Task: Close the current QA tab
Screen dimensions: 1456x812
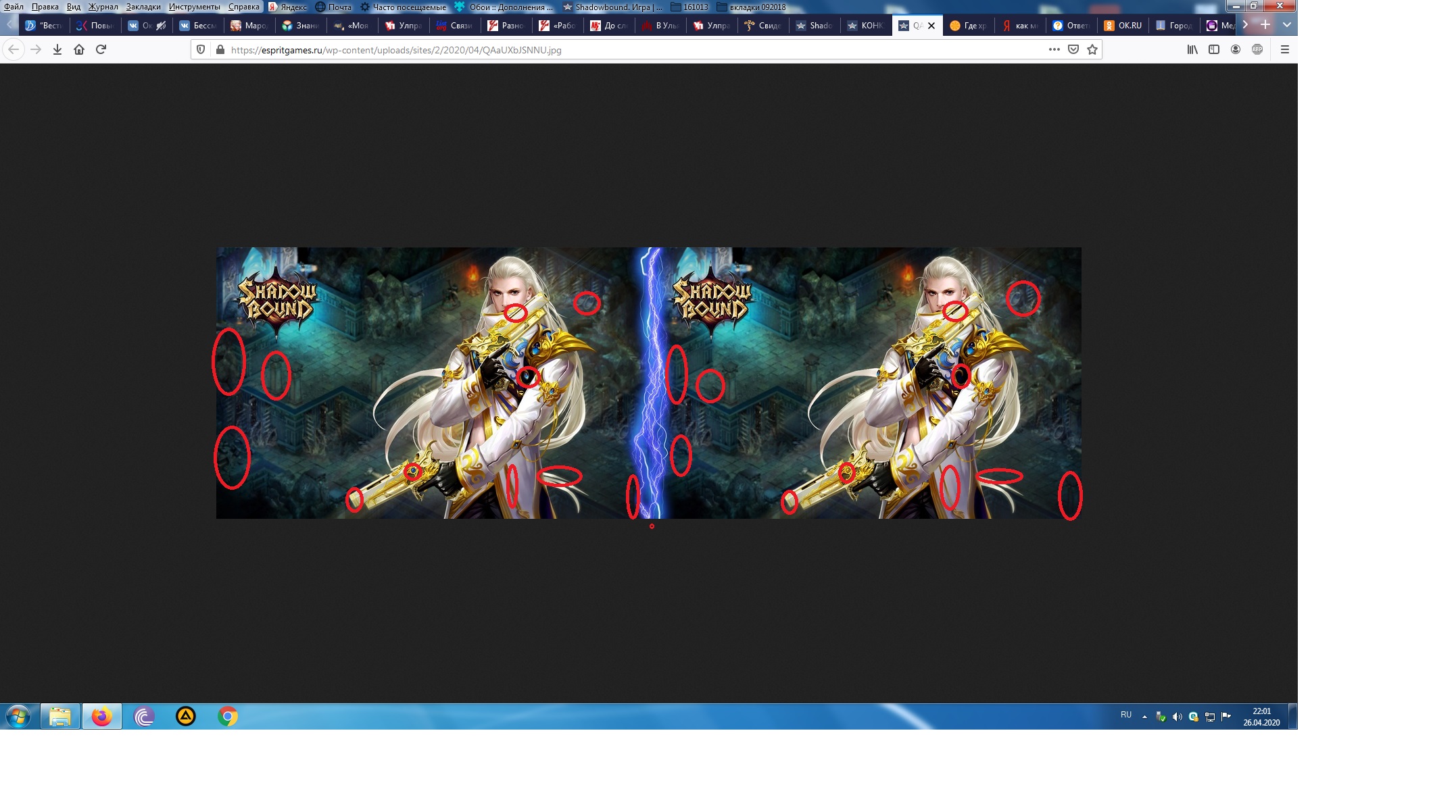Action: (931, 26)
